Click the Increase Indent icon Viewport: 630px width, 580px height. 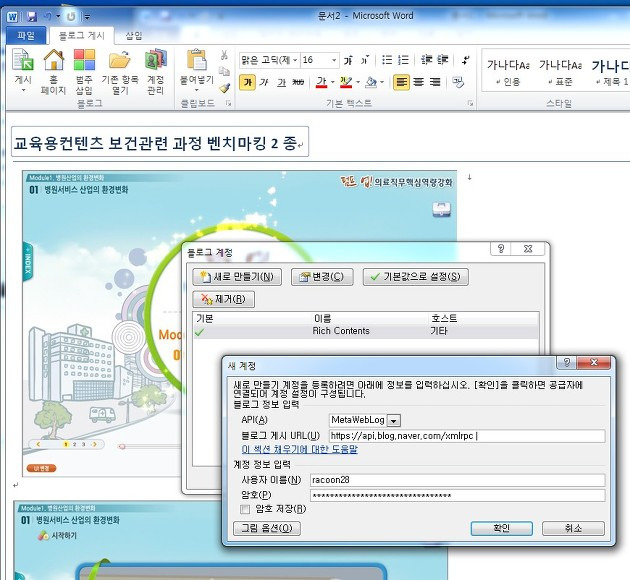point(442,60)
